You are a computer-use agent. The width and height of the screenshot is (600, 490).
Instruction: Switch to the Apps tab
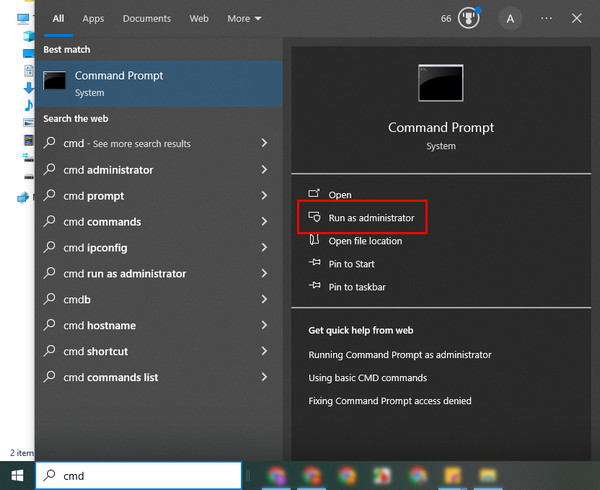pos(93,18)
